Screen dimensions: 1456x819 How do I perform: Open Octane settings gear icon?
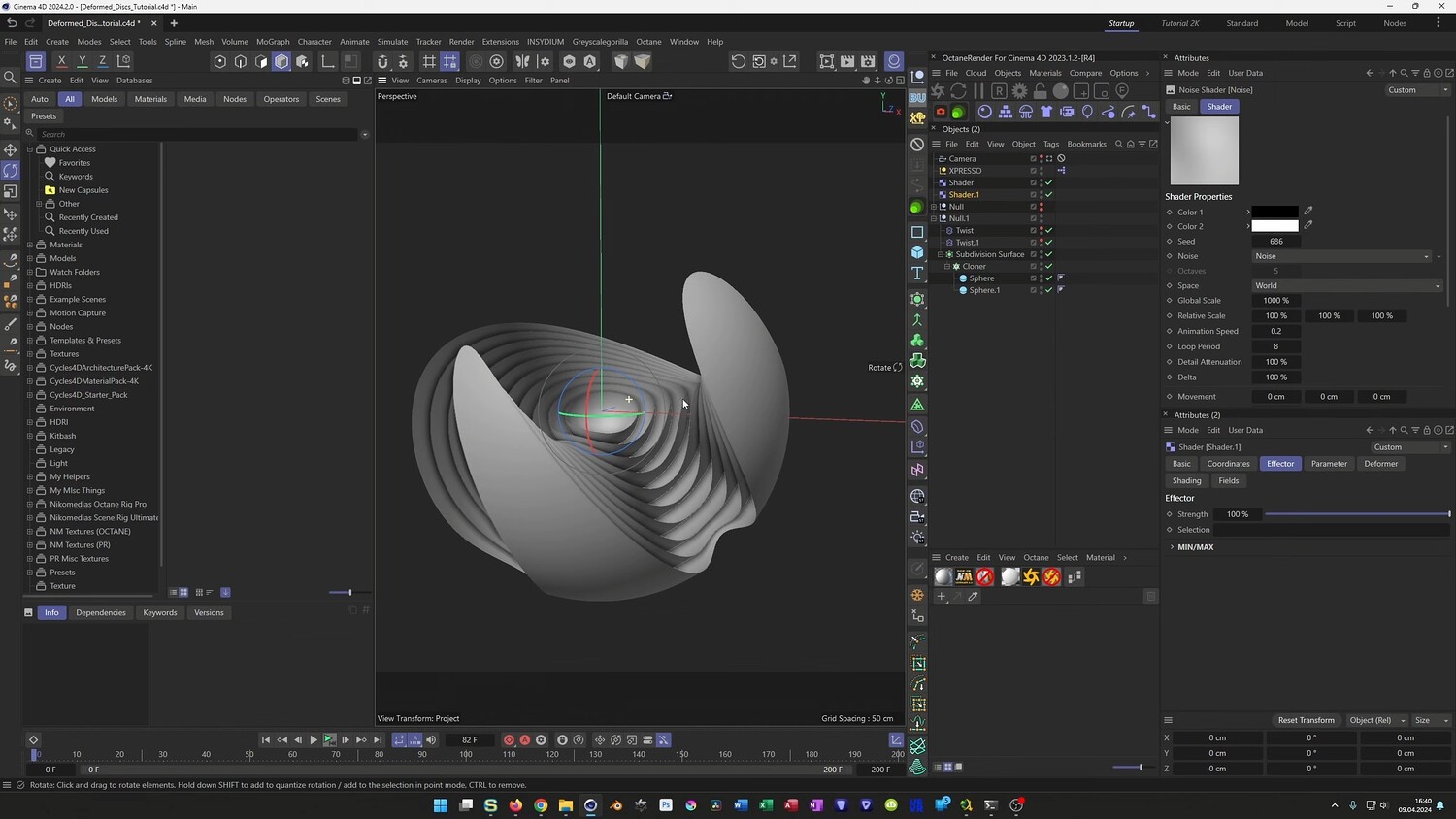[1019, 91]
